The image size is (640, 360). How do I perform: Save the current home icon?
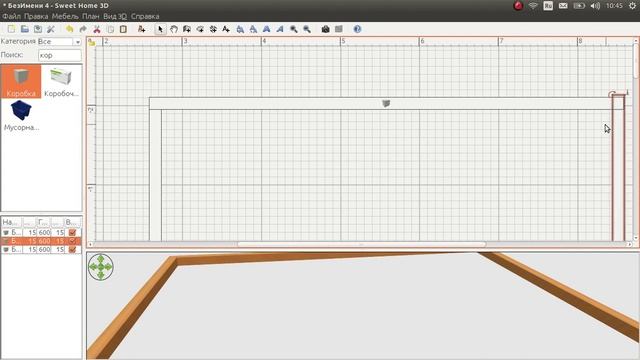38,29
